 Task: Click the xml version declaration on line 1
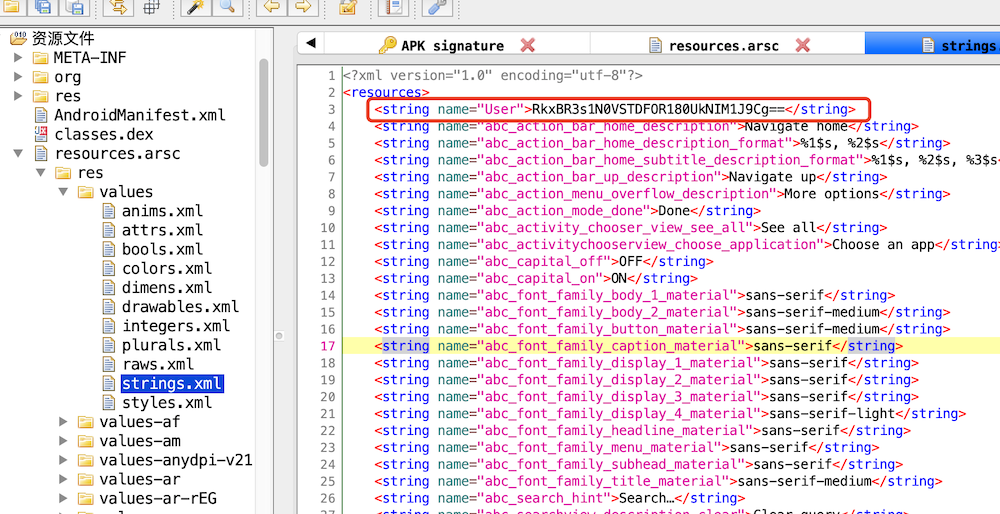tap(492, 75)
